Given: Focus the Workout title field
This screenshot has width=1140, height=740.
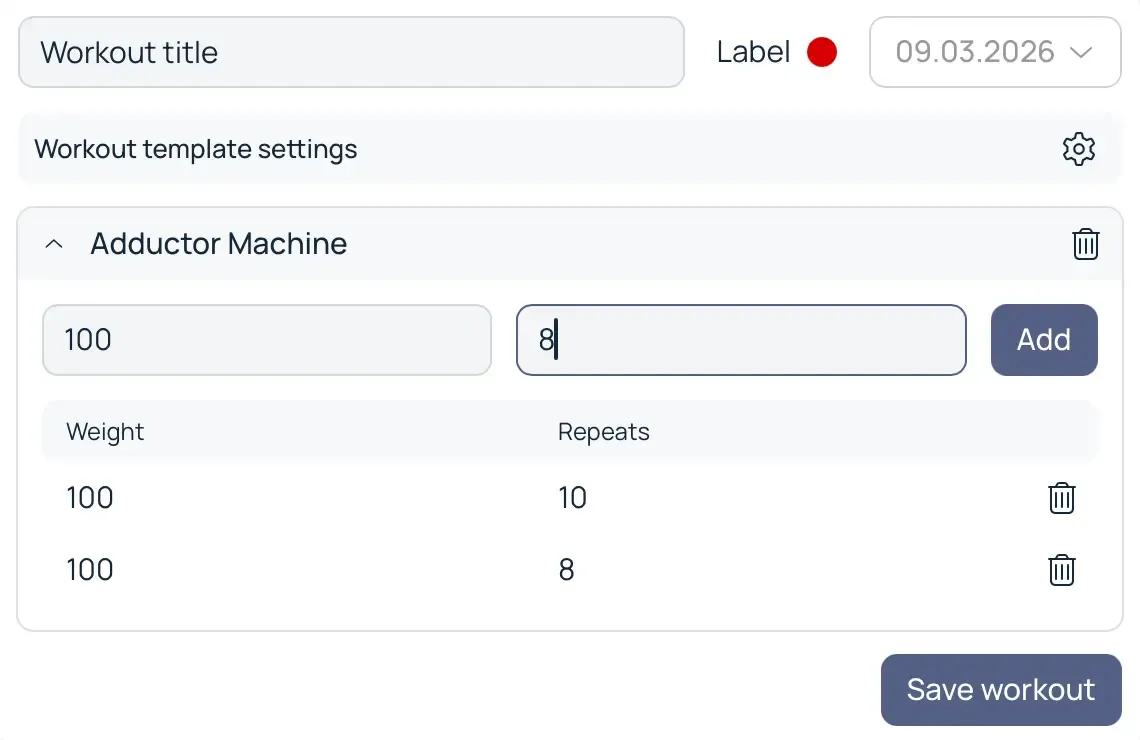Looking at the screenshot, I should click(x=351, y=52).
